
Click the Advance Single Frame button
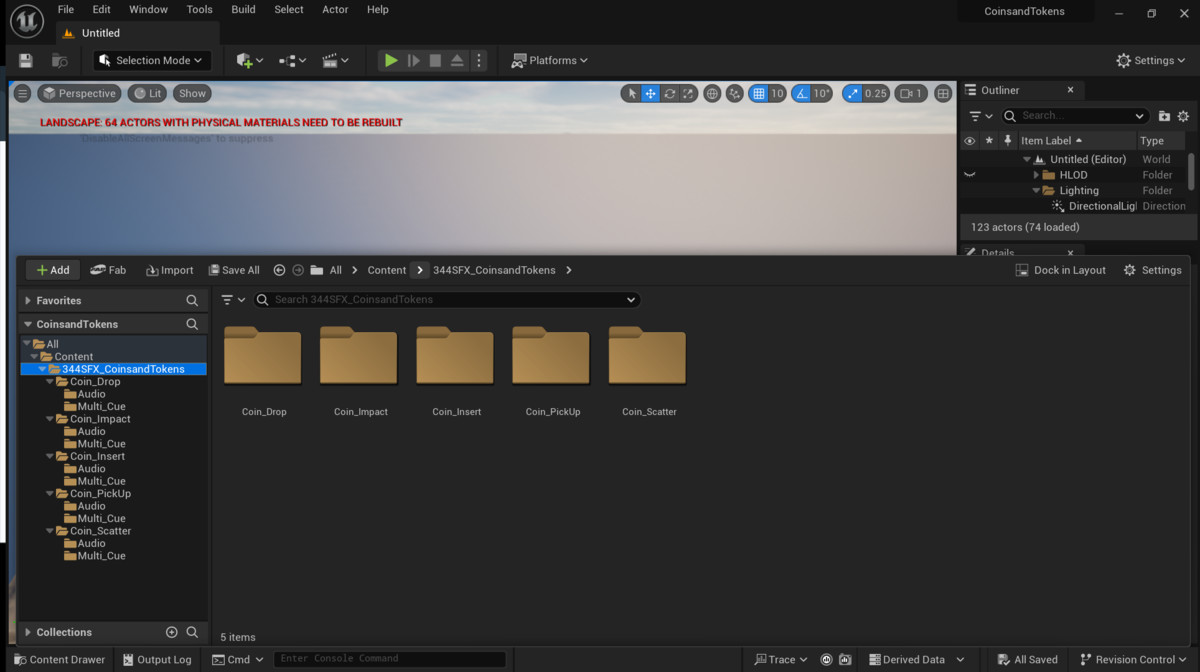413,61
